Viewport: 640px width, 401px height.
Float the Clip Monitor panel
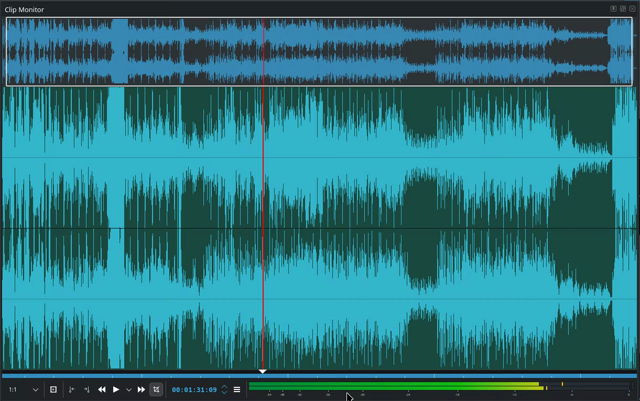click(x=613, y=8)
